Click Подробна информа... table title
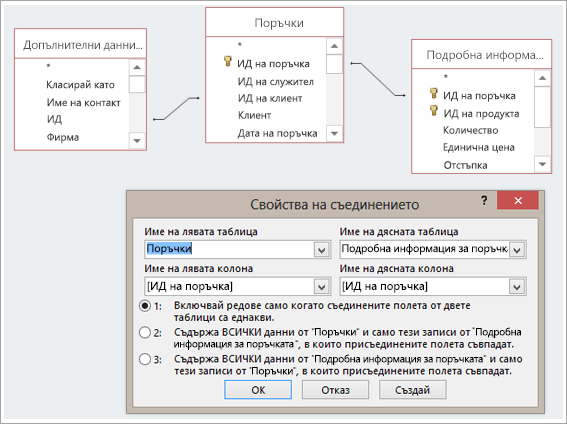567x424 pixels. point(485,55)
